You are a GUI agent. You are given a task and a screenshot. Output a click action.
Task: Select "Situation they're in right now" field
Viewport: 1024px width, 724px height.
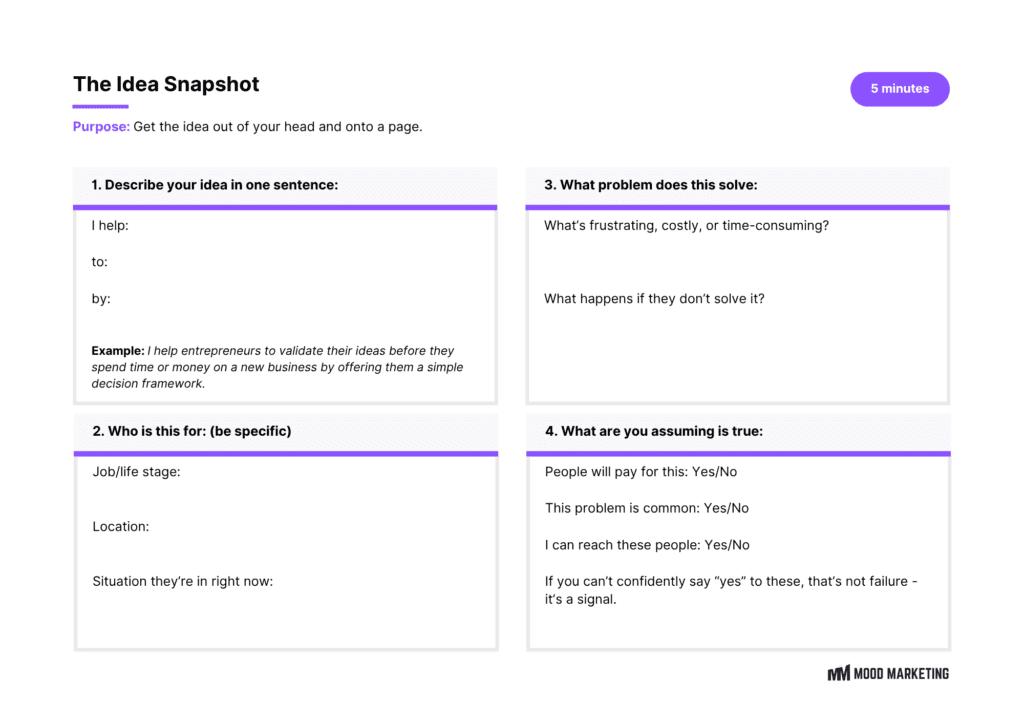point(182,581)
